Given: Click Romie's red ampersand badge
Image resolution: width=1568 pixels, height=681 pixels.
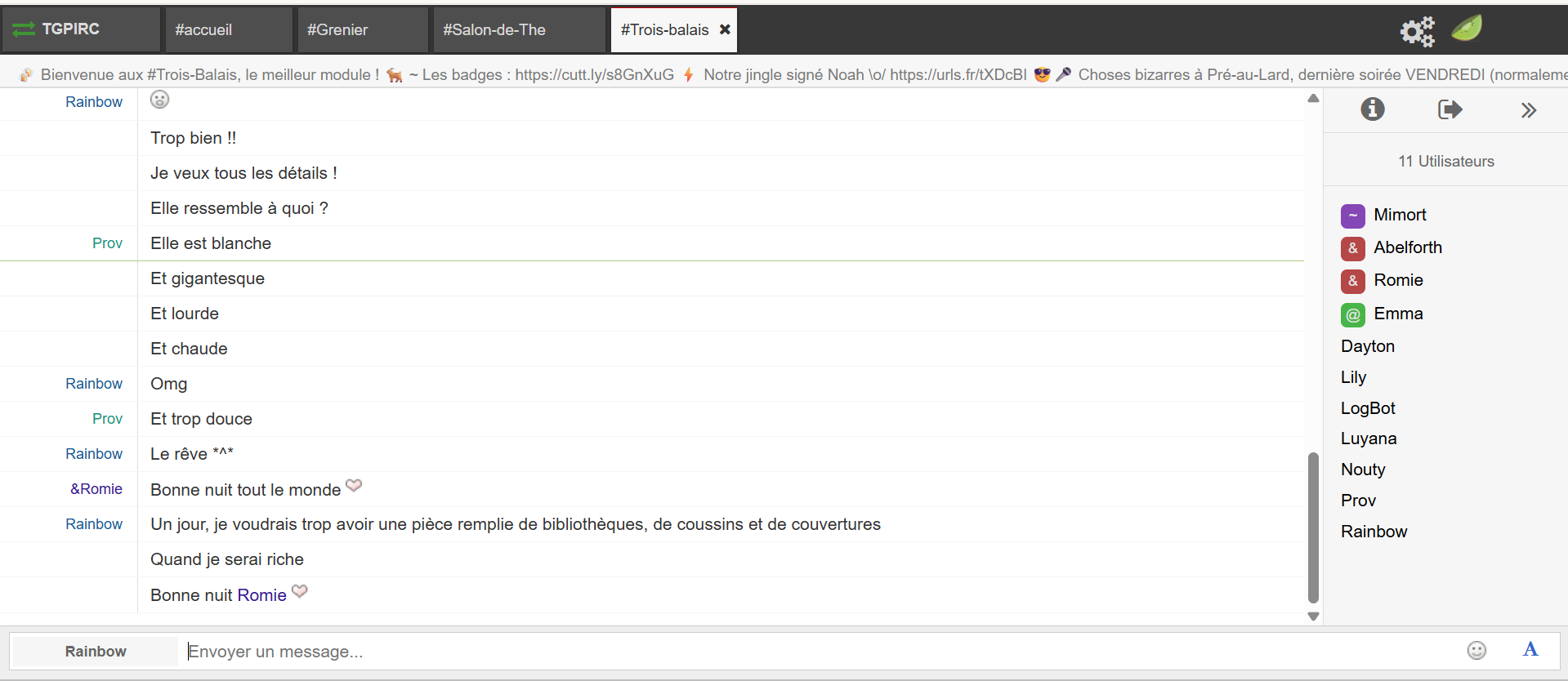Looking at the screenshot, I should point(1353,281).
